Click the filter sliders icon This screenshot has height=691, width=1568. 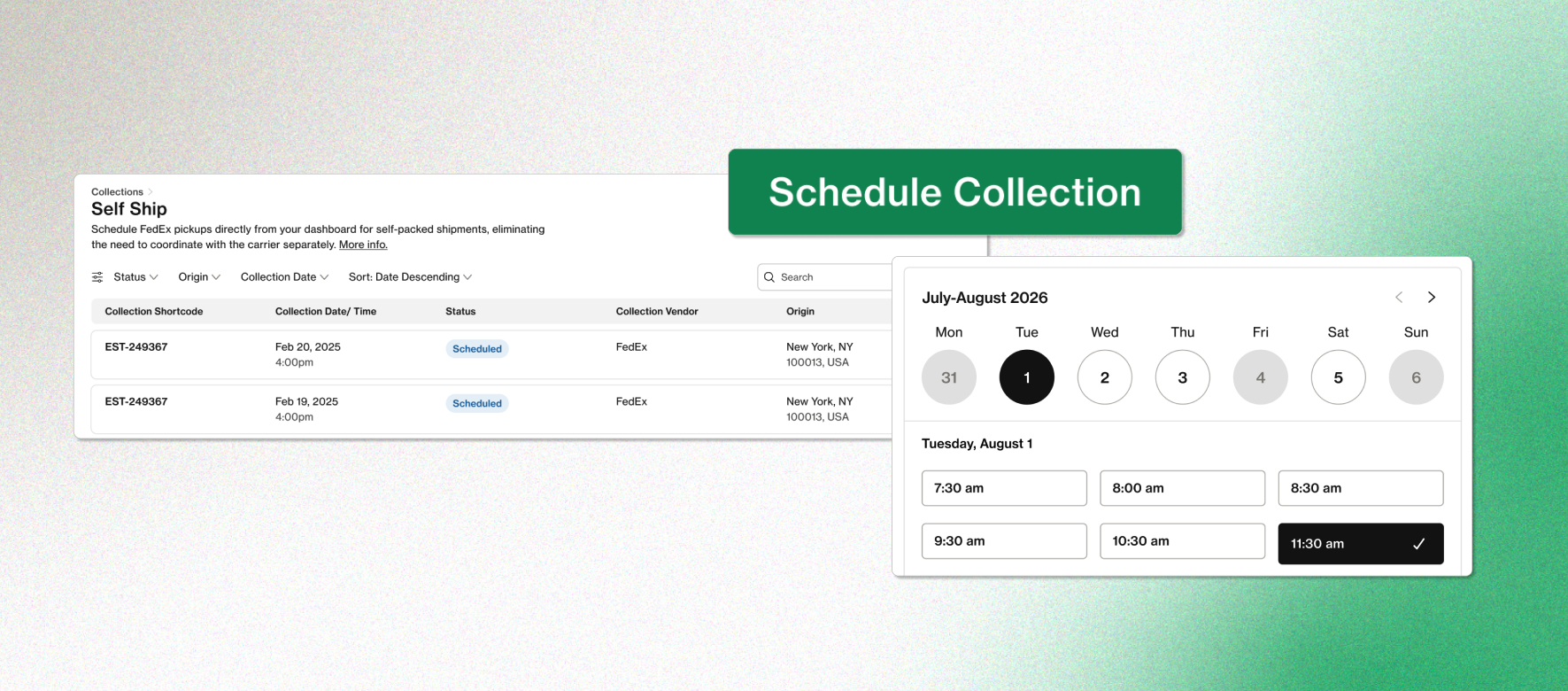click(x=97, y=277)
